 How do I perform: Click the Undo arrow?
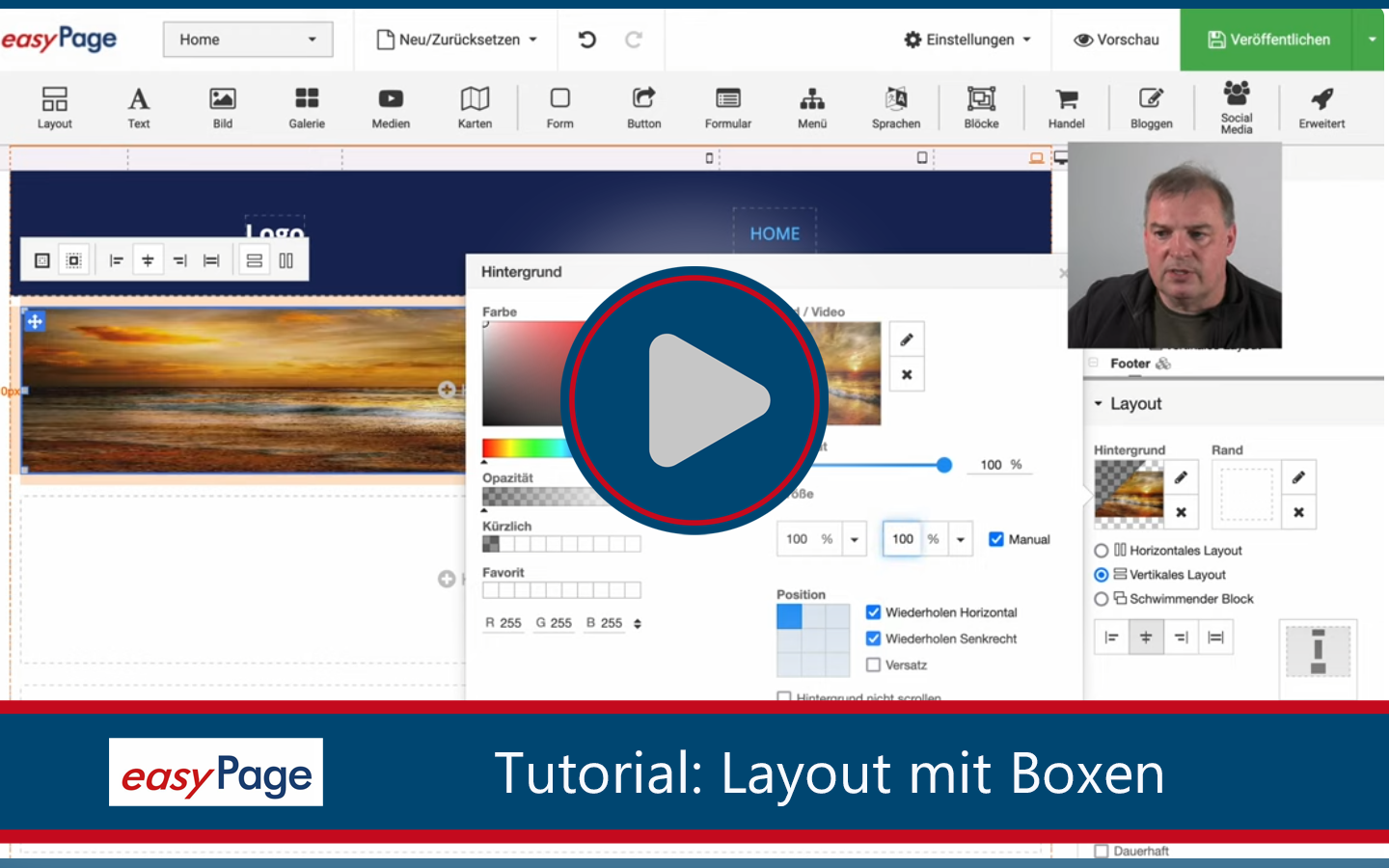point(587,40)
